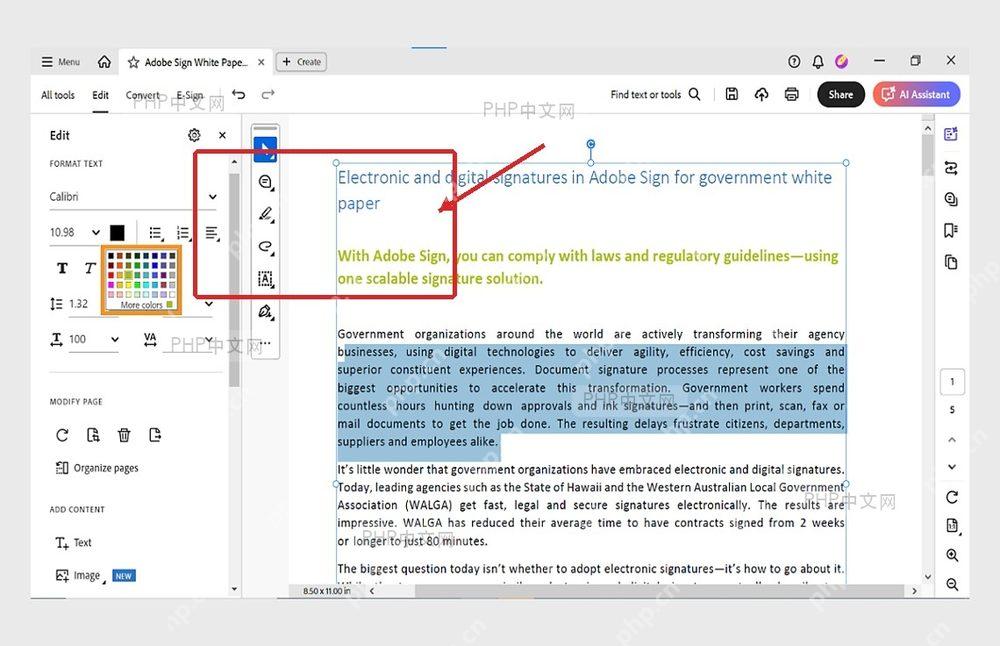Go to the Home screen icon

[x=104, y=62]
